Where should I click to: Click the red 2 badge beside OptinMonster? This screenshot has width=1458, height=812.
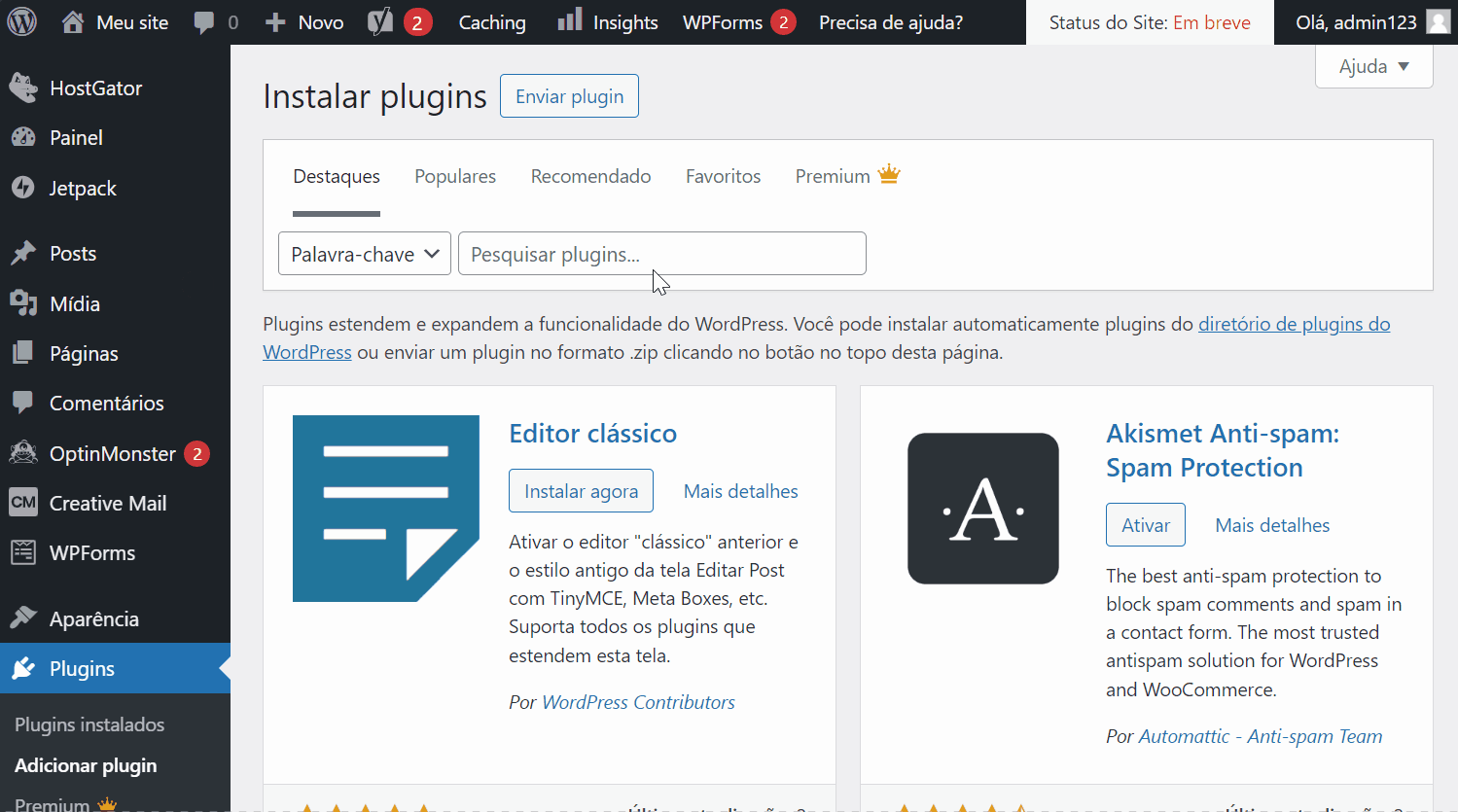click(x=196, y=453)
